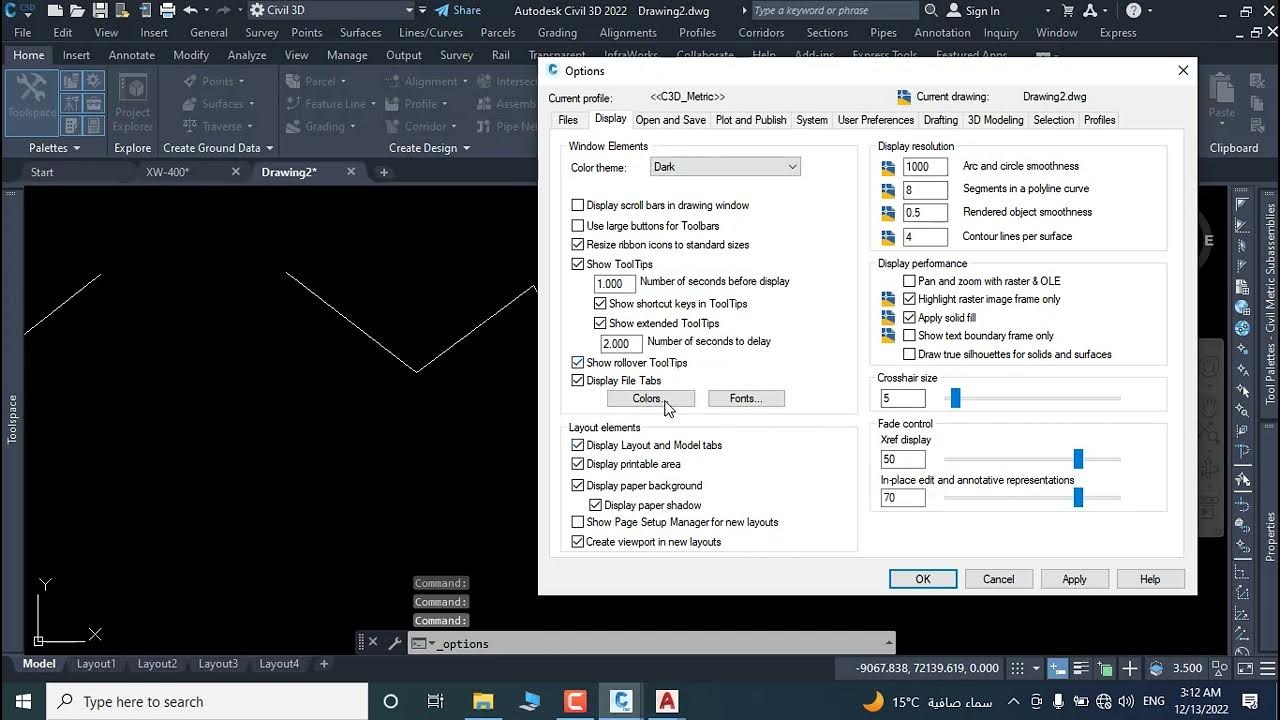
Task: Click the Xref display fade slider handle
Action: tap(1078, 459)
